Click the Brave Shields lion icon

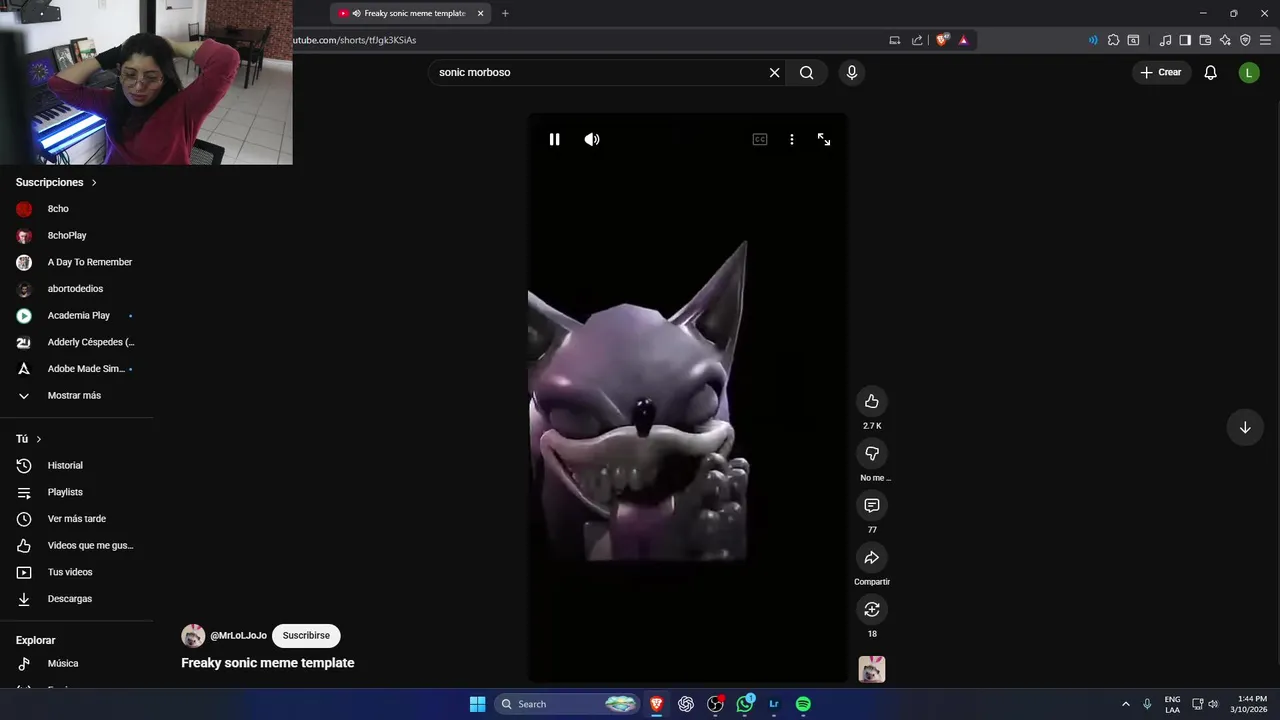point(942,40)
